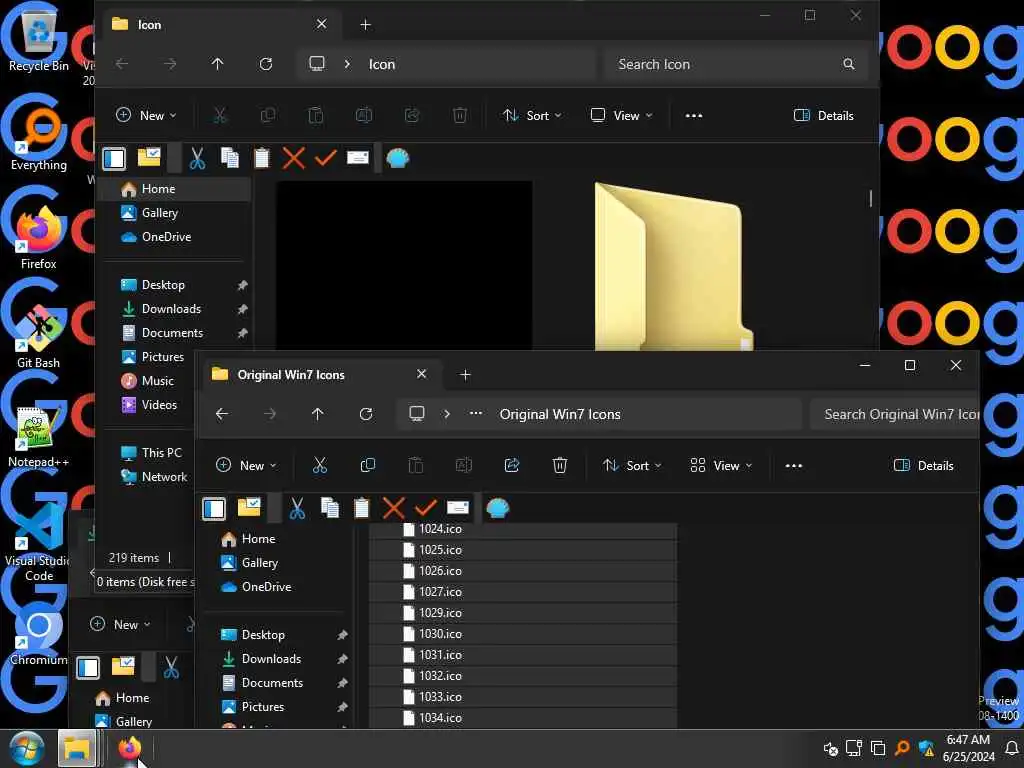Click copy pages icon in Icon window classic toolbar
The width and height of the screenshot is (1024, 768).
click(x=230, y=158)
